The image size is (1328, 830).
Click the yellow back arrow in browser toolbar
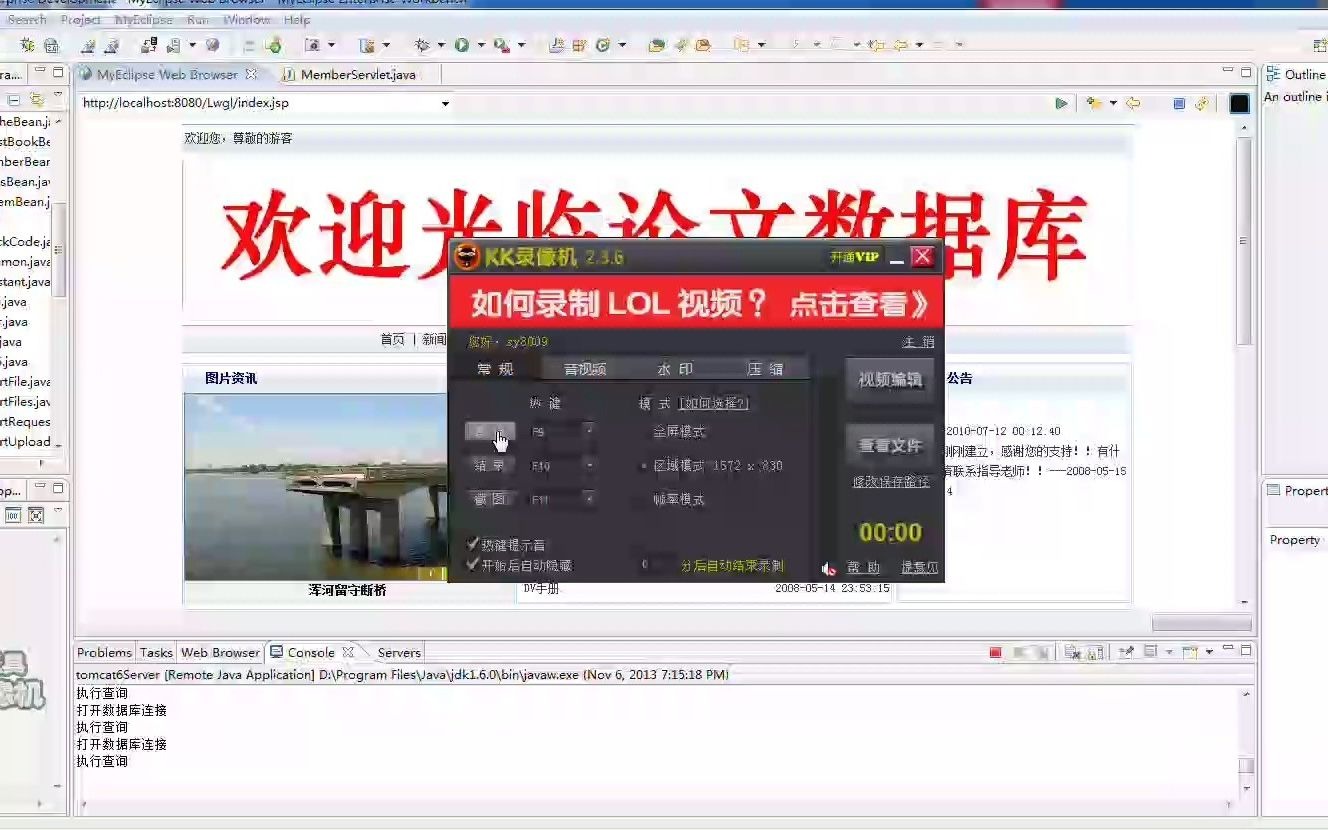[1133, 103]
